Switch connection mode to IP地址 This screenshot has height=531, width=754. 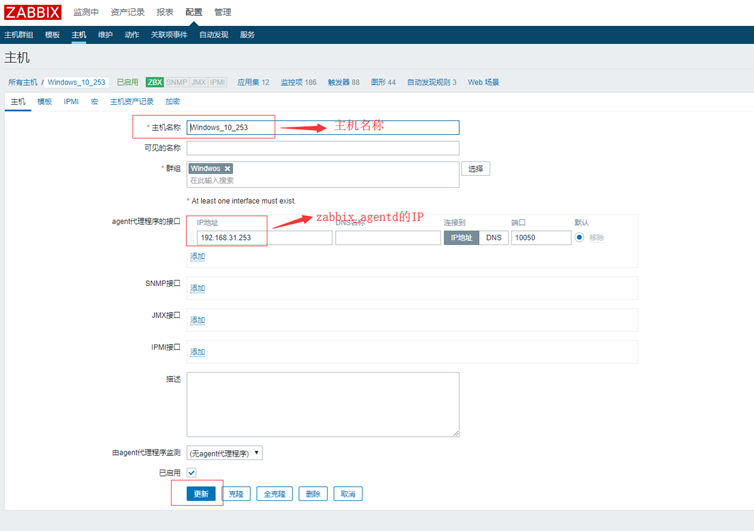[x=461, y=238]
